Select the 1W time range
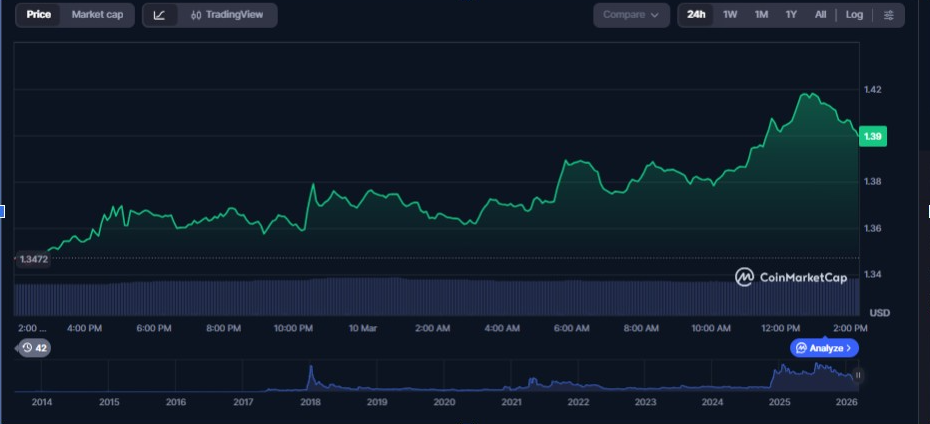Screen dimensions: 930x424 click(730, 15)
